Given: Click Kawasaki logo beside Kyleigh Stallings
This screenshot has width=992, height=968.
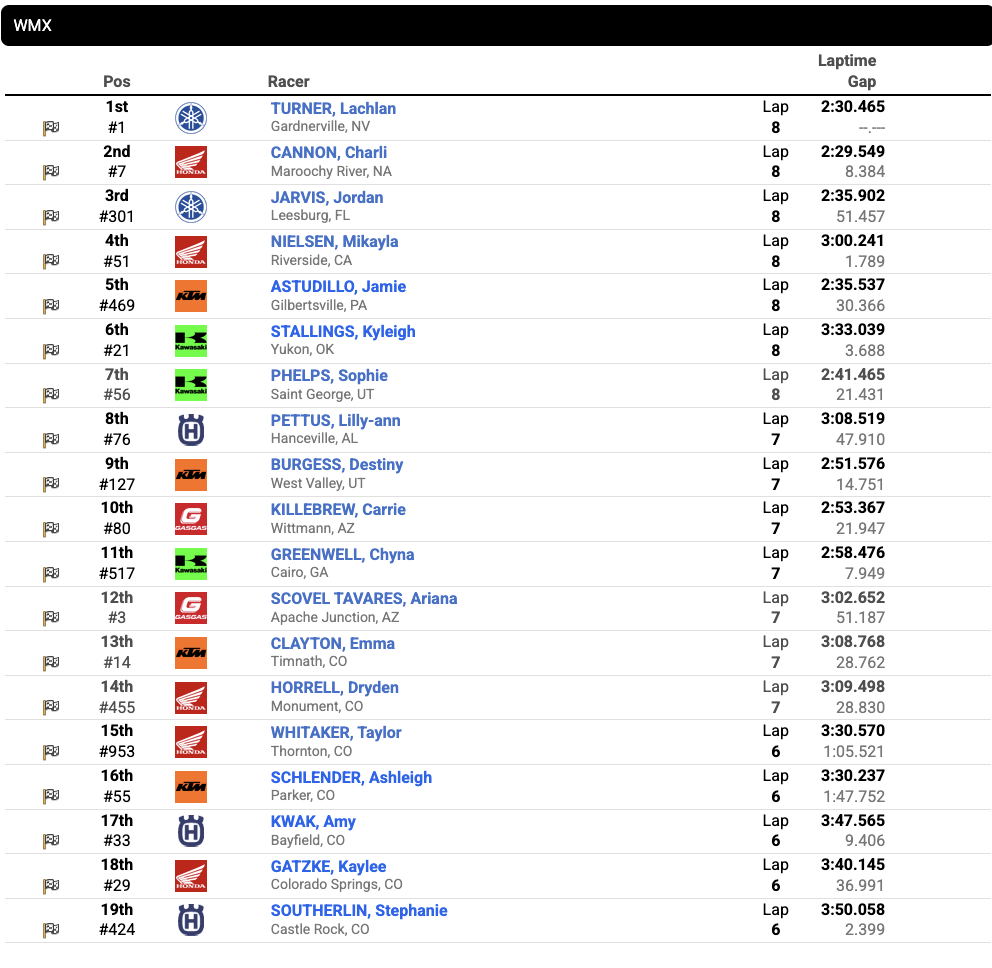Looking at the screenshot, I should pos(190,341).
